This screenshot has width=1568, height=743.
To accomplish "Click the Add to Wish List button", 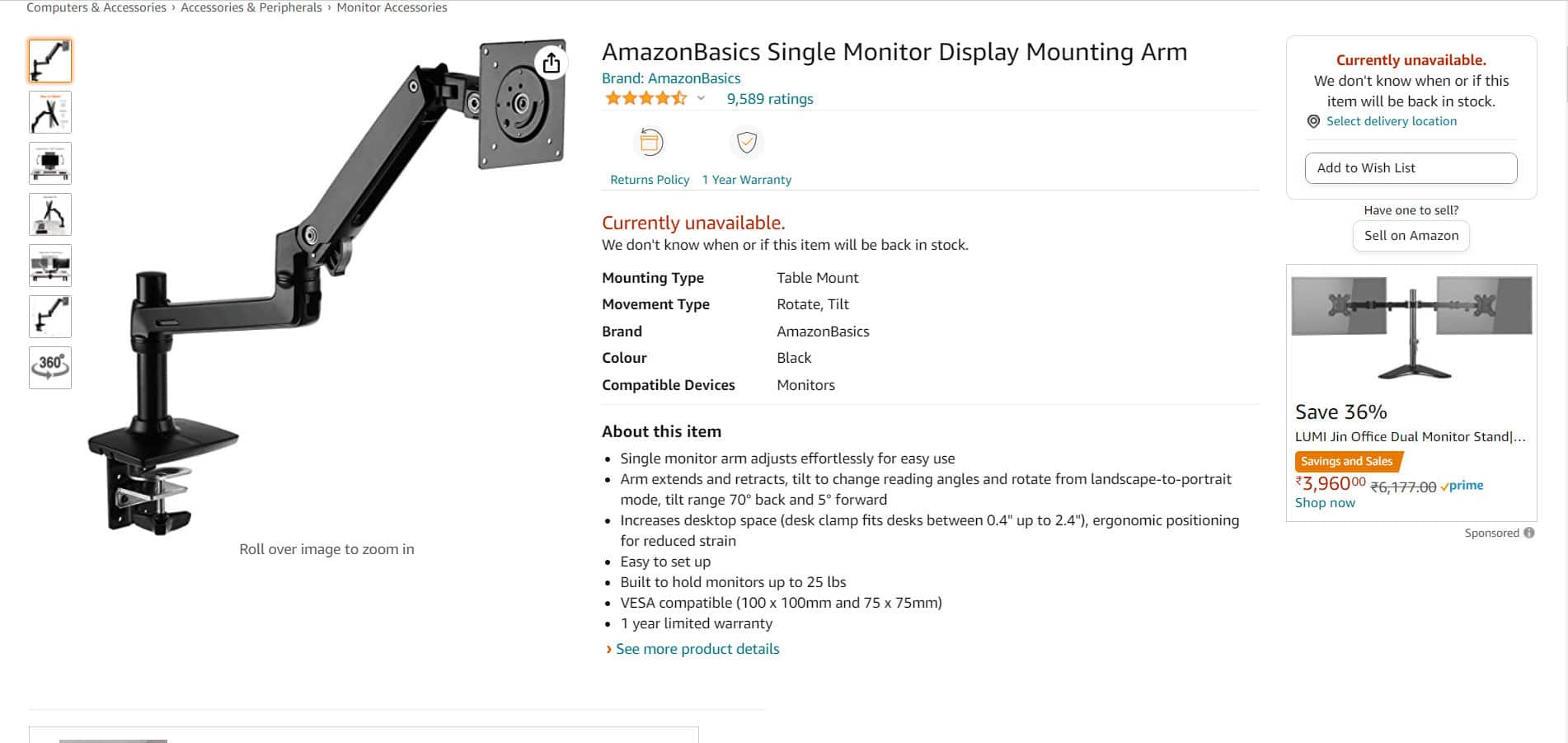I will click(1411, 167).
